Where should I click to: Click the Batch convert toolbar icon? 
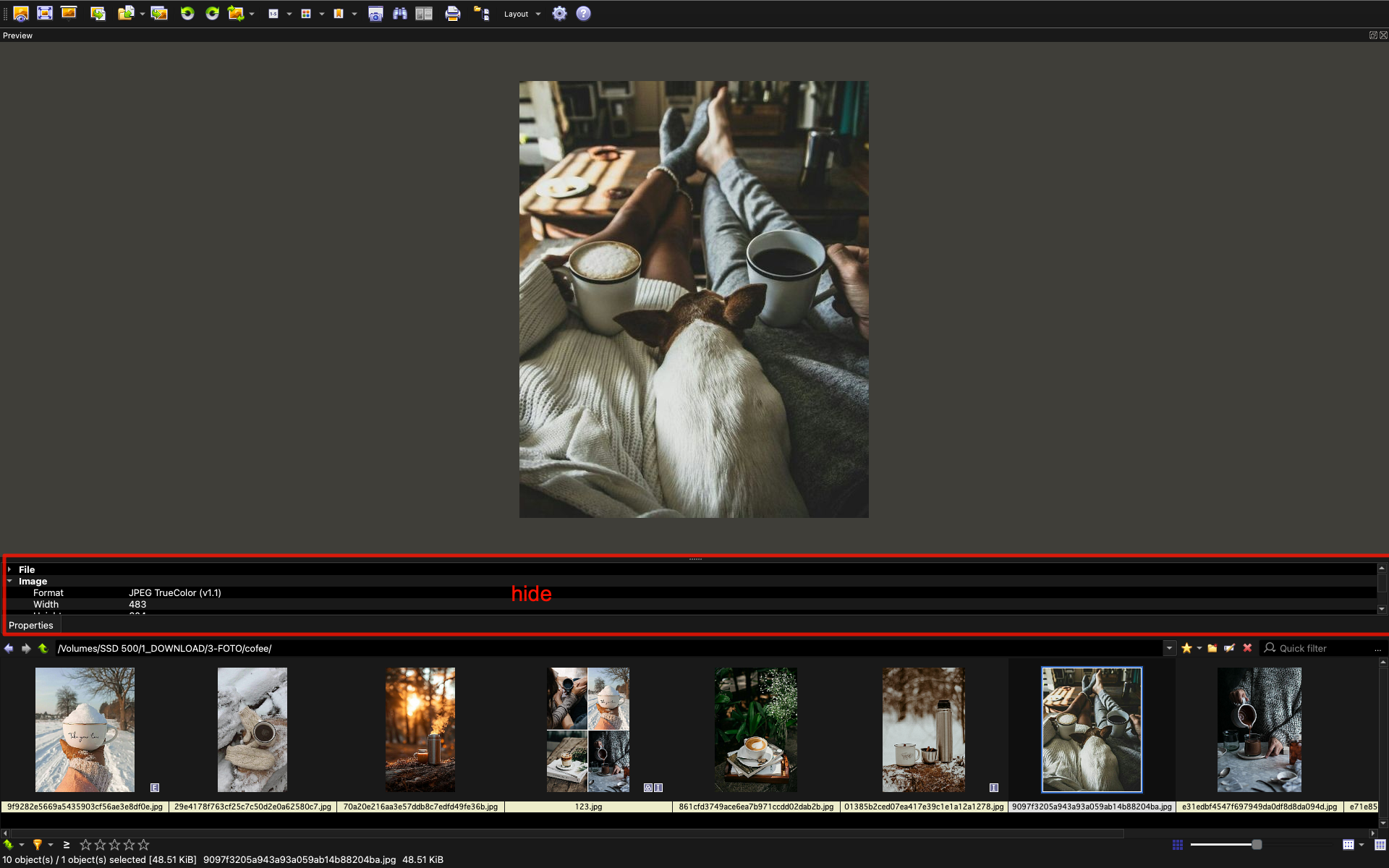(159, 14)
